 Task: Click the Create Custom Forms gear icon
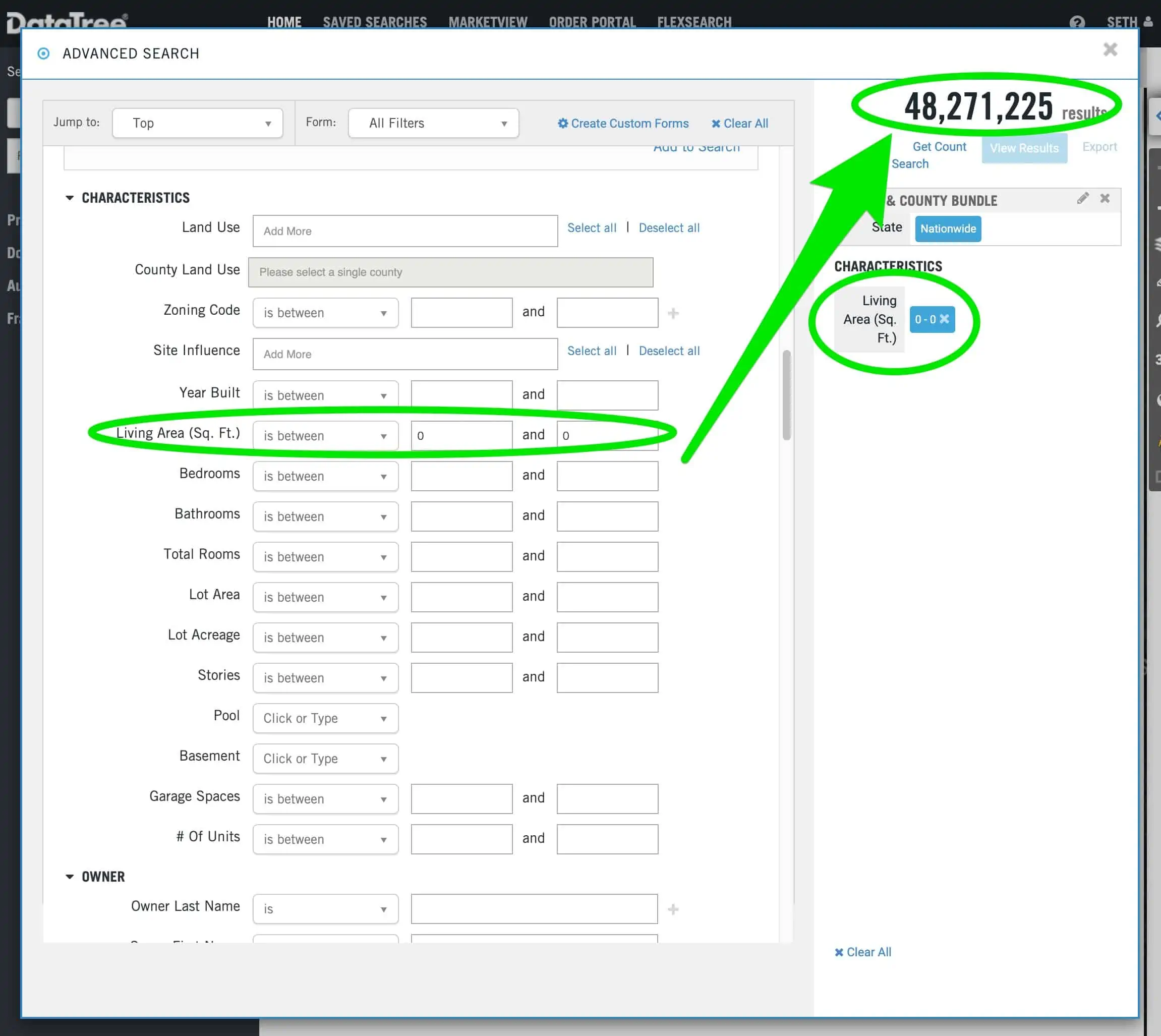(x=562, y=123)
